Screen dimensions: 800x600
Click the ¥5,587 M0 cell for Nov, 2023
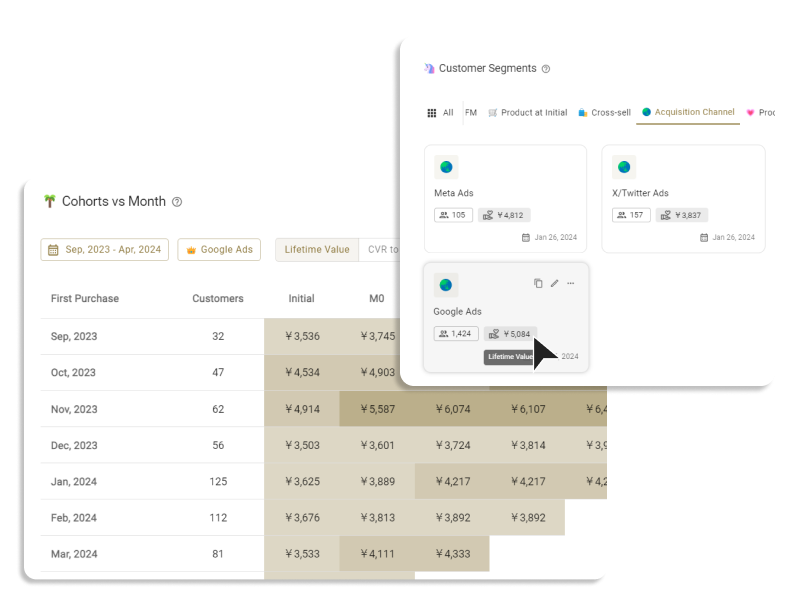coord(378,409)
